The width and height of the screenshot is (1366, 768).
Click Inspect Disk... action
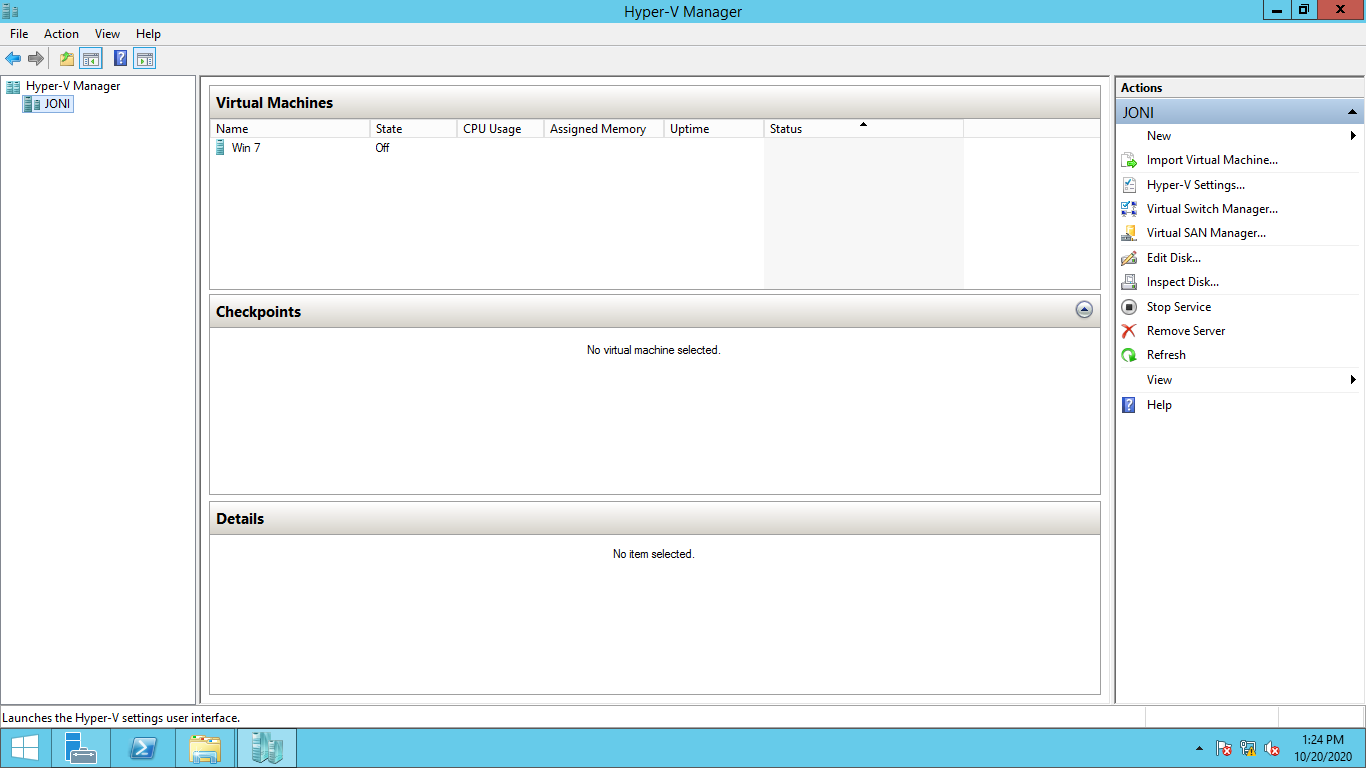[1183, 282]
